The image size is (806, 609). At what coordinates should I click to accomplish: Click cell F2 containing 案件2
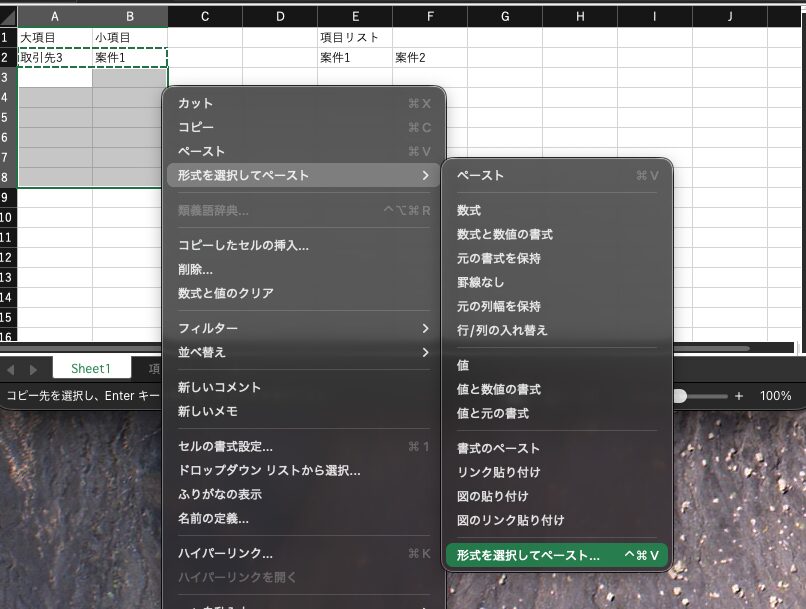point(429,58)
